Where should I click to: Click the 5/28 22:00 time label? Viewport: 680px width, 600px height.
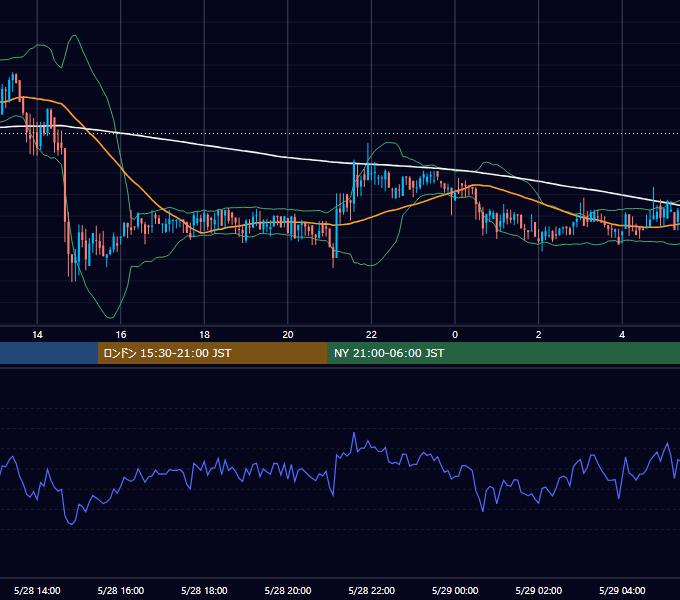click(x=372, y=590)
